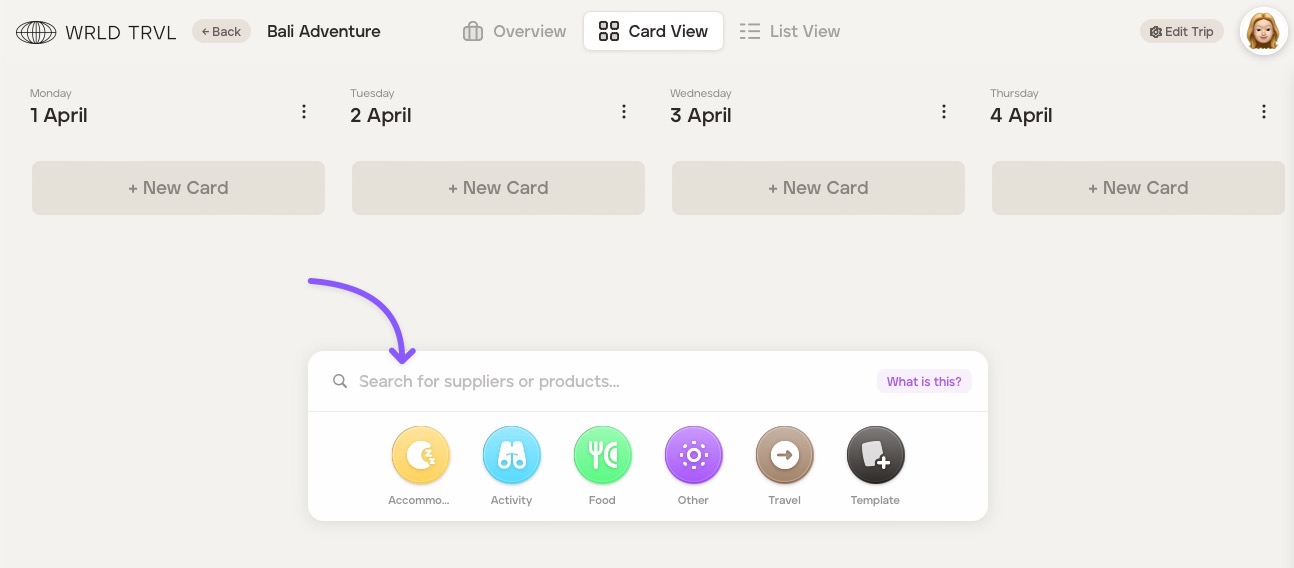Open the 3 April kebab menu
This screenshot has height=568, width=1294.
[x=944, y=112]
